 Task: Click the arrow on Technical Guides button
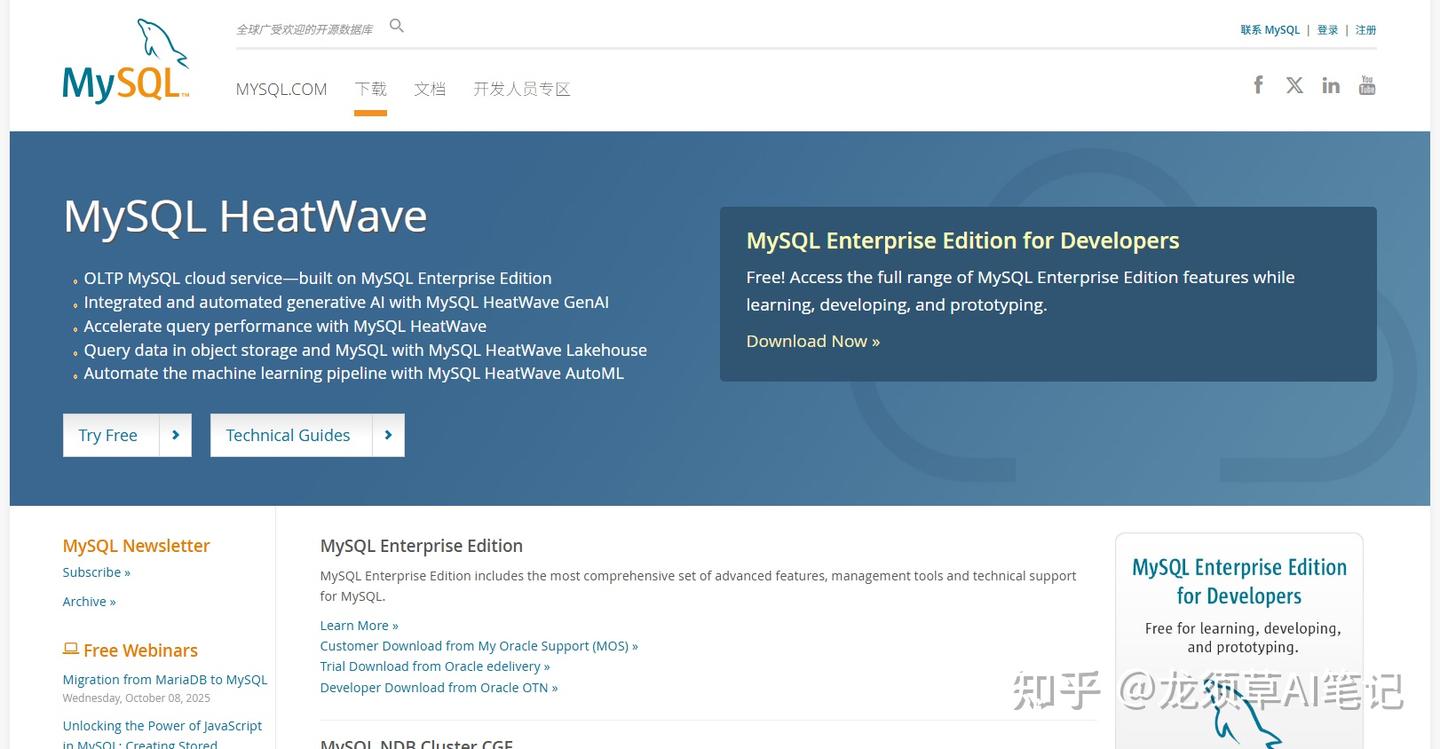pyautogui.click(x=388, y=435)
